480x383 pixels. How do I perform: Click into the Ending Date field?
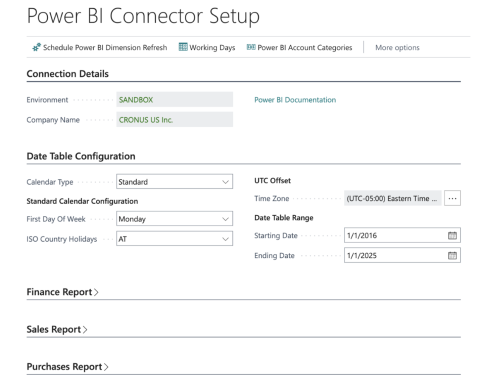pos(396,256)
